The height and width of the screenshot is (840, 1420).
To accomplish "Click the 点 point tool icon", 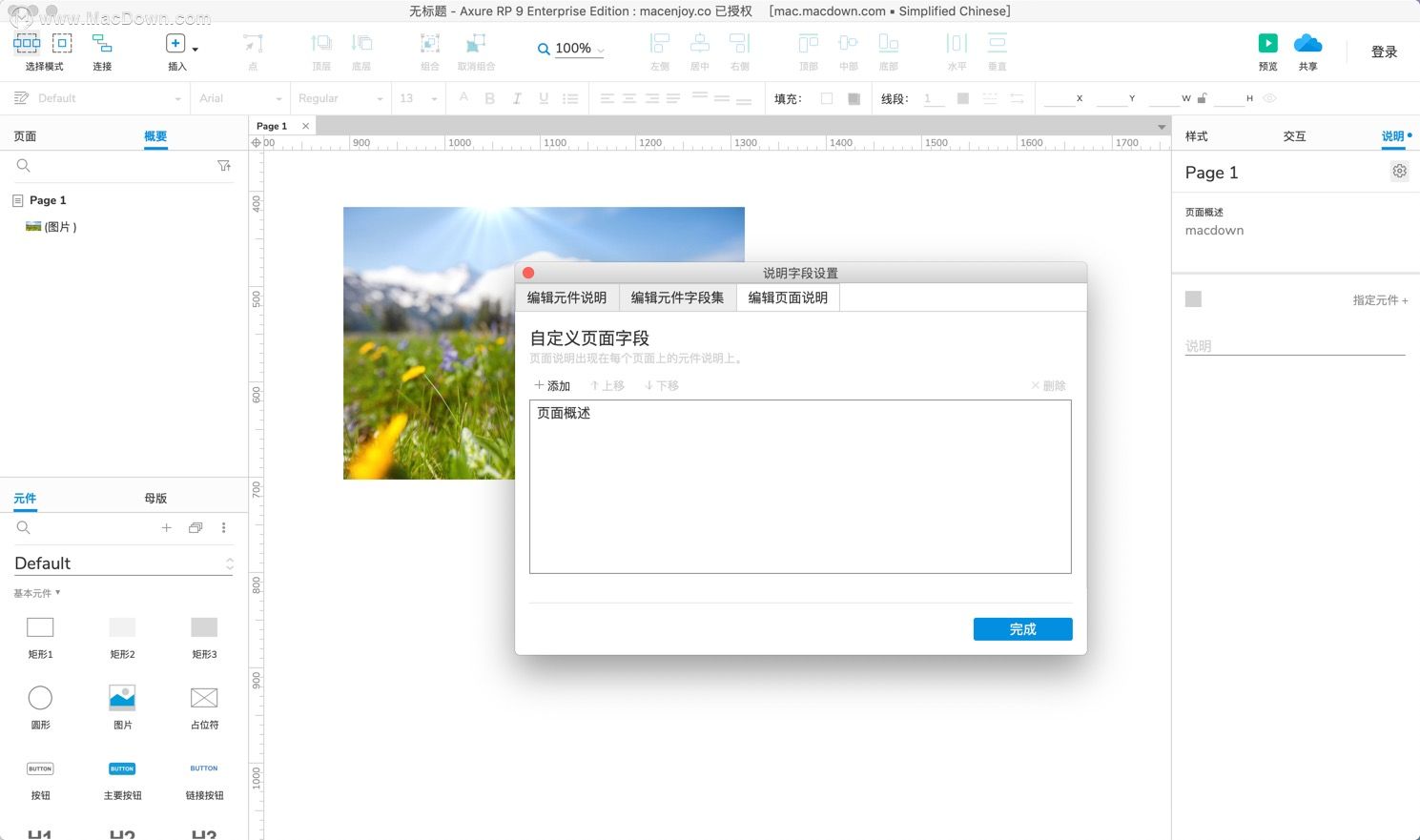I will pyautogui.click(x=253, y=44).
